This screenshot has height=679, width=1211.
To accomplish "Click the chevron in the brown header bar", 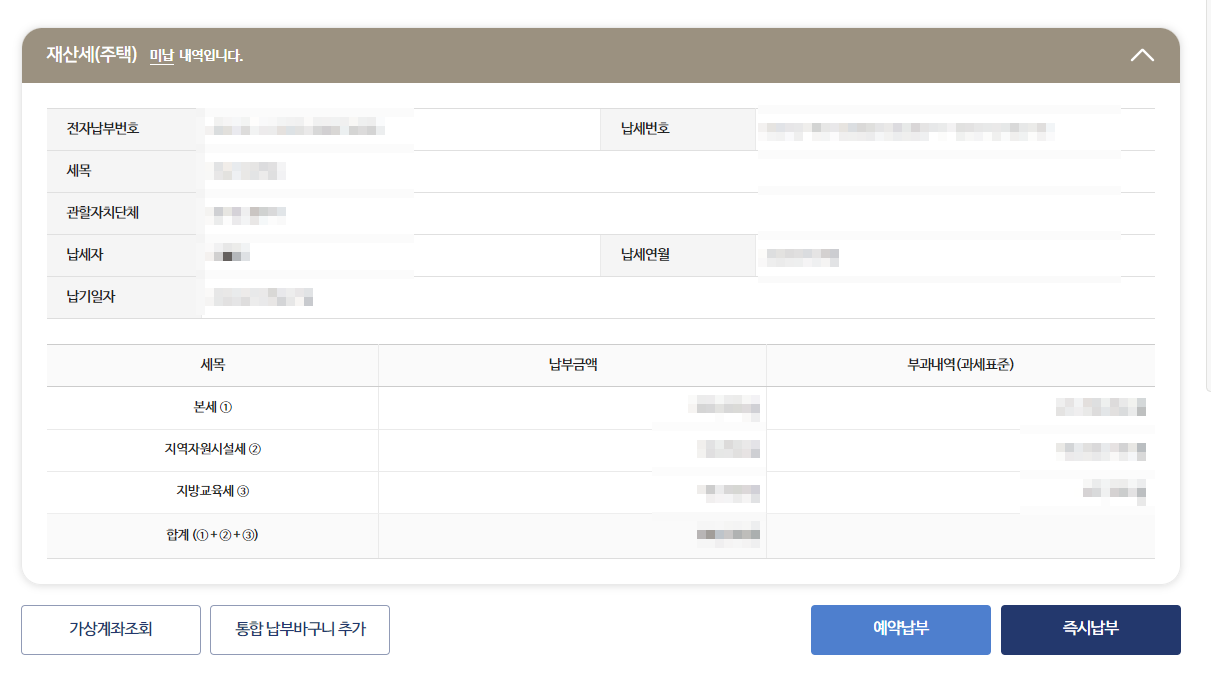I will pyautogui.click(x=1140, y=56).
